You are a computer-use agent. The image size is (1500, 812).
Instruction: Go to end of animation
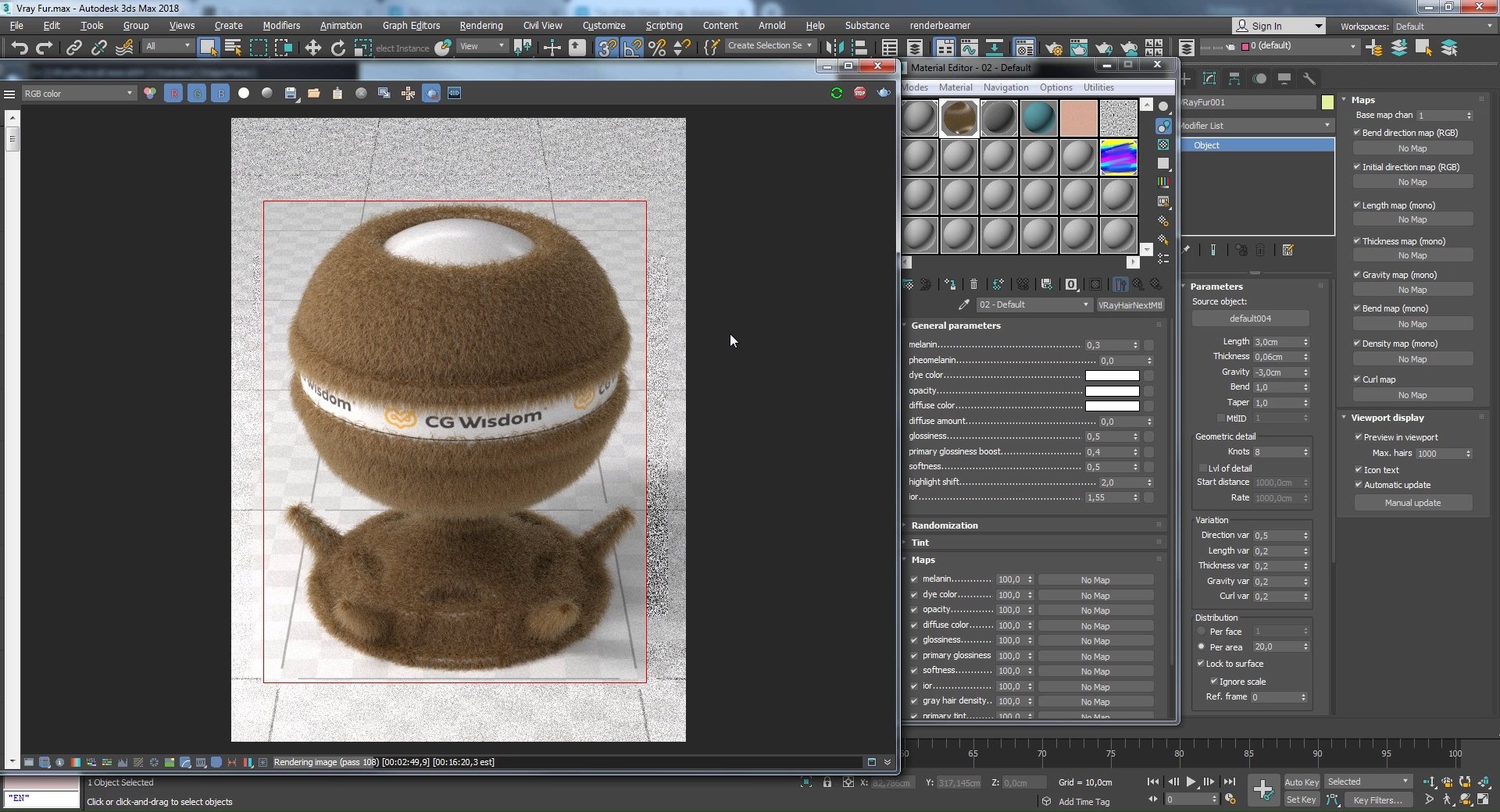(x=1229, y=782)
